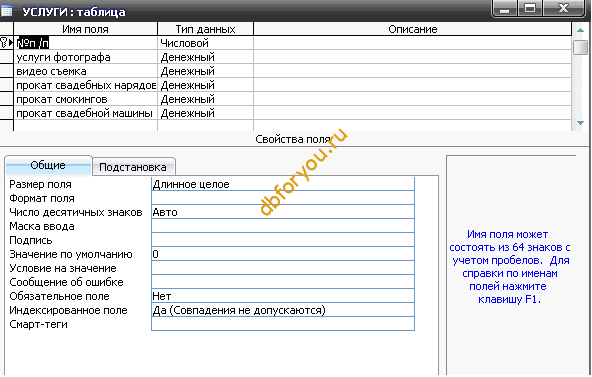Screen dimensions: 592x377
Task: Click the primary key row selector for №п/п
Action: (6, 43)
